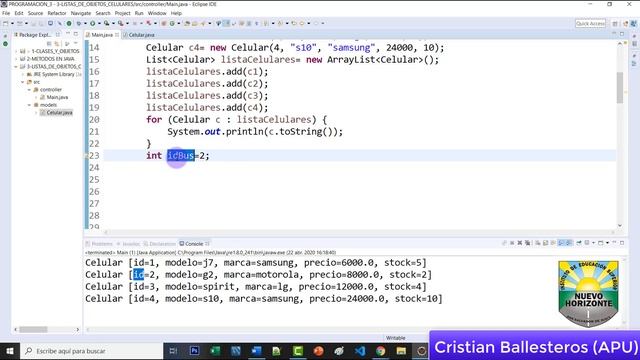Select the Declaration tab
The width and height of the screenshot is (640, 360).
click(160, 244)
